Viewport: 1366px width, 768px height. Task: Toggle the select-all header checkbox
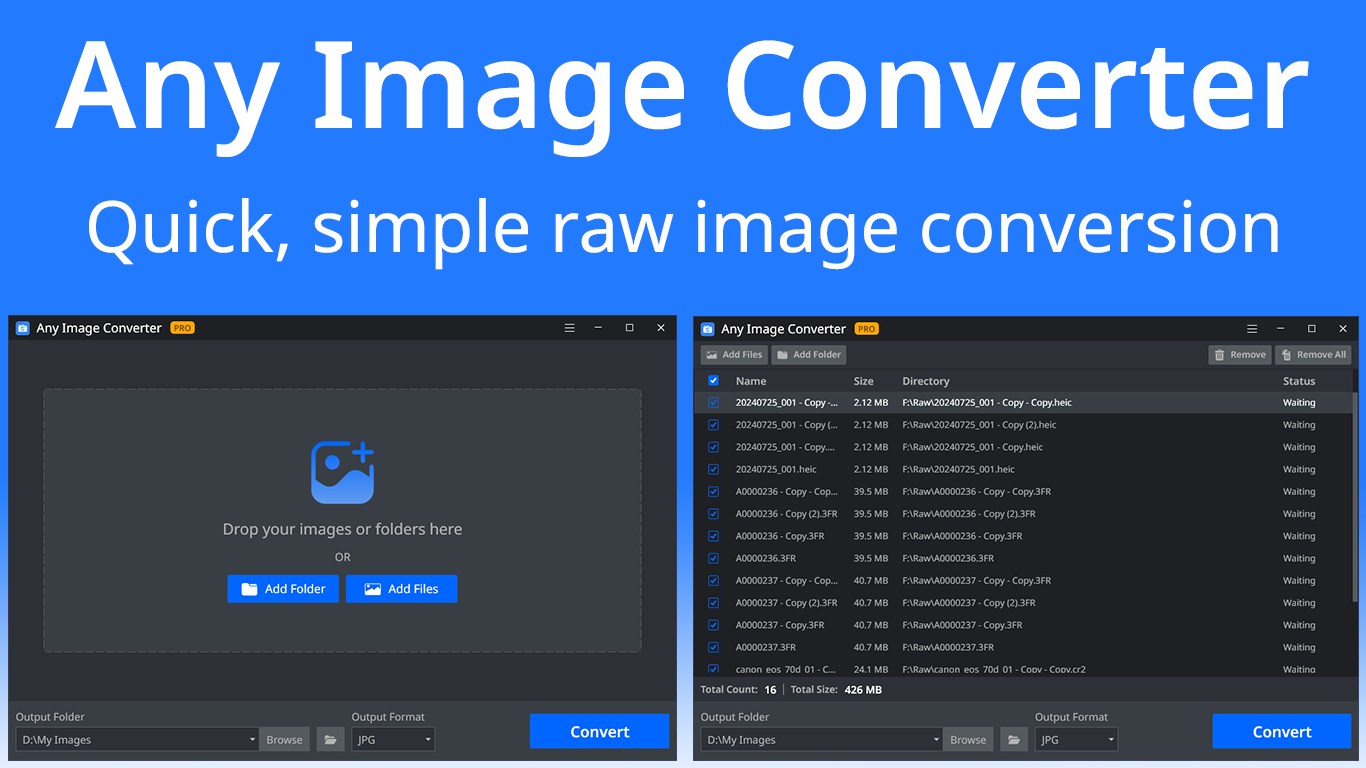[x=713, y=381]
